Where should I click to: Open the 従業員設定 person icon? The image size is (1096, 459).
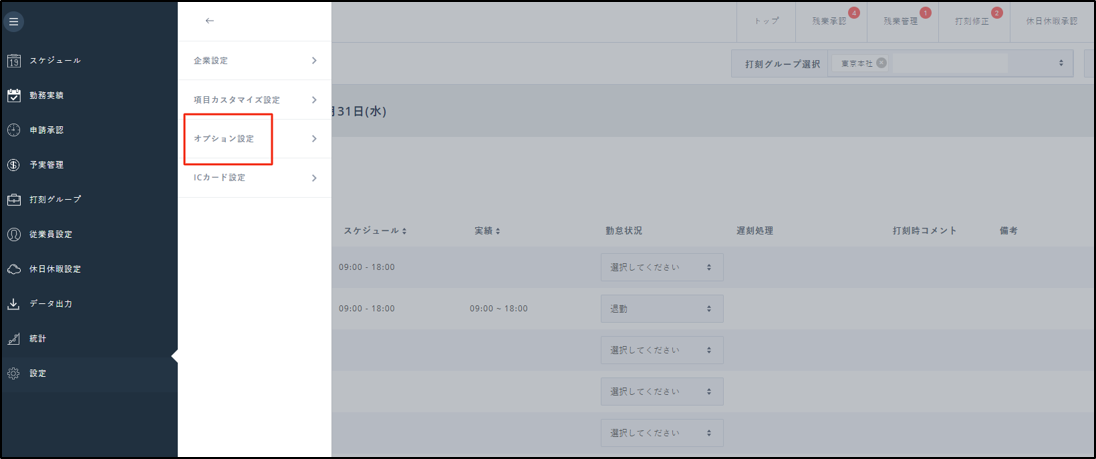pos(14,234)
